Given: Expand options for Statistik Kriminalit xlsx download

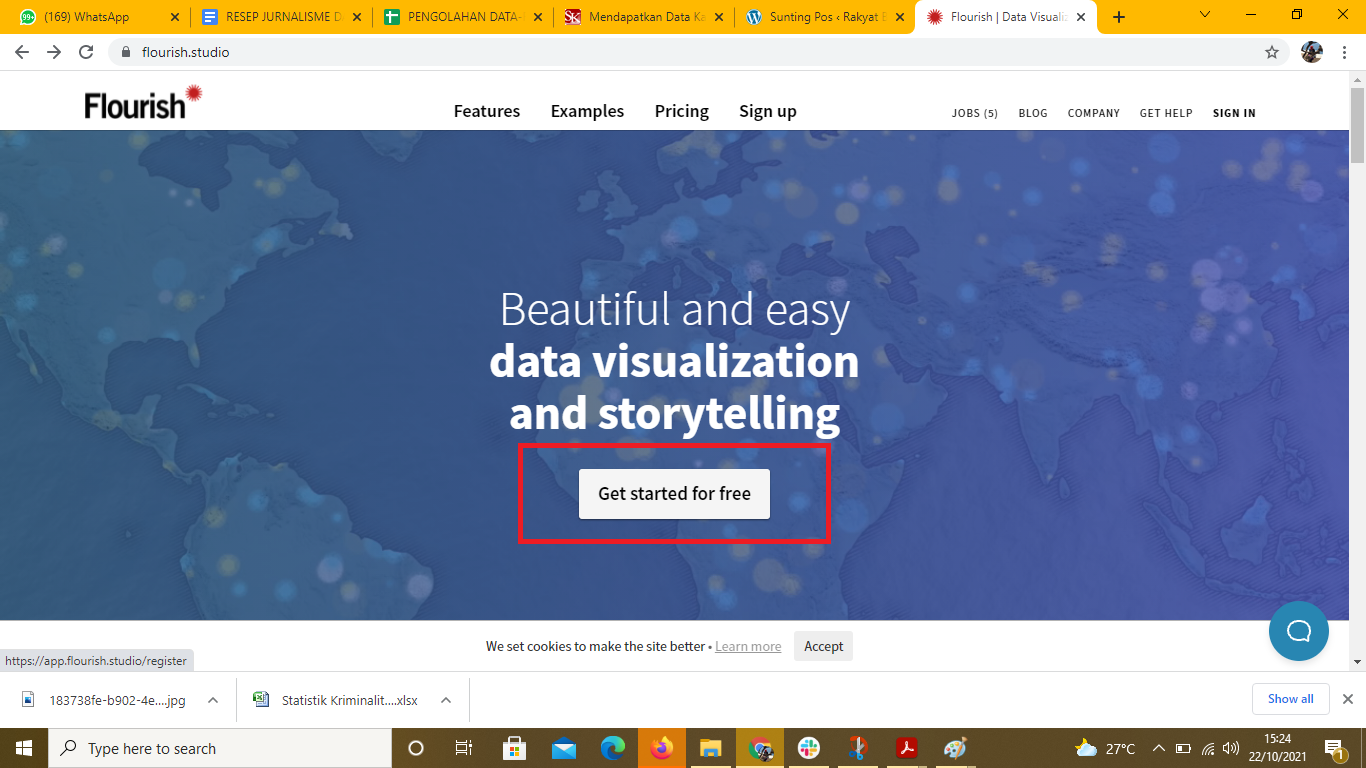Looking at the screenshot, I should tap(446, 700).
